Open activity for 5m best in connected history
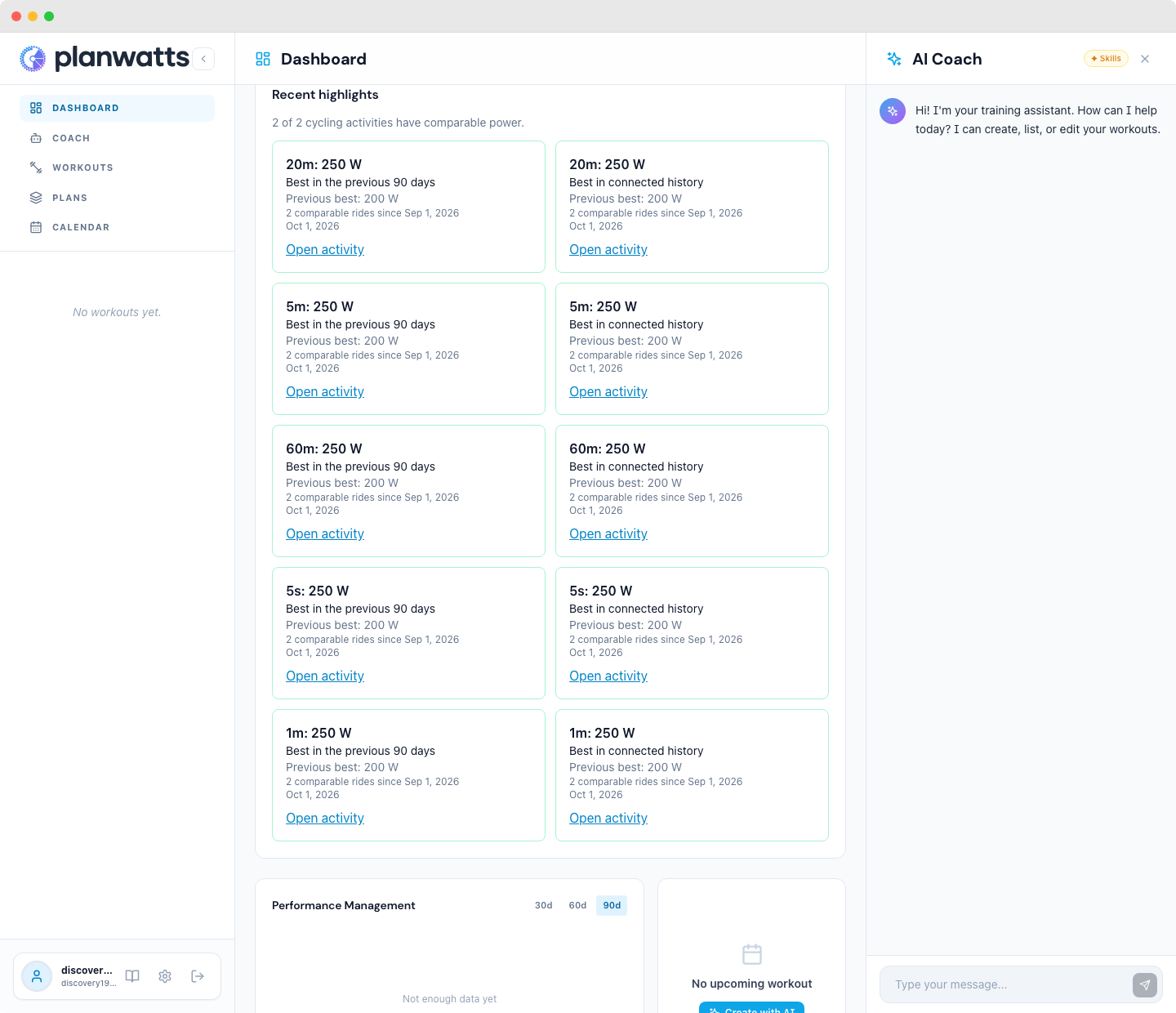 608,392
